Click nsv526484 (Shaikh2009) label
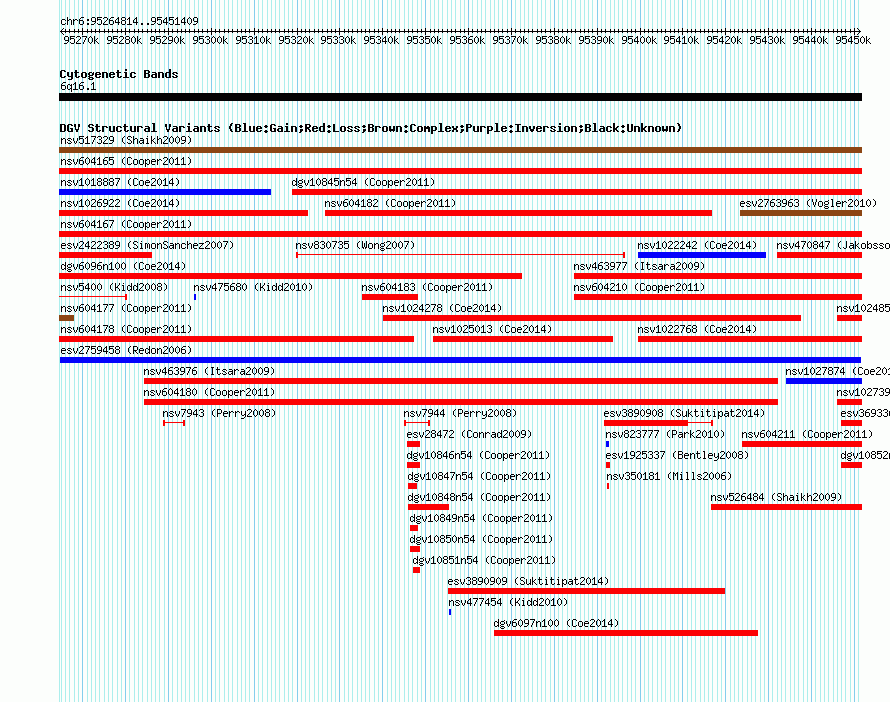890x702 pixels. [776, 497]
